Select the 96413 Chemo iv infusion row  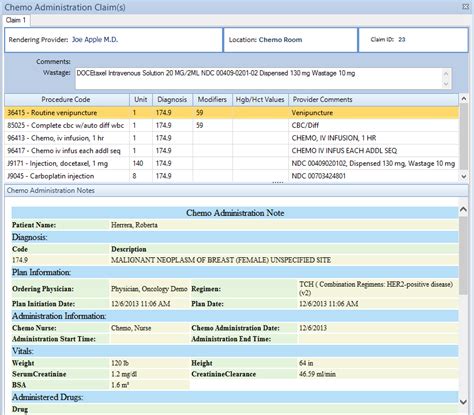pos(231,138)
